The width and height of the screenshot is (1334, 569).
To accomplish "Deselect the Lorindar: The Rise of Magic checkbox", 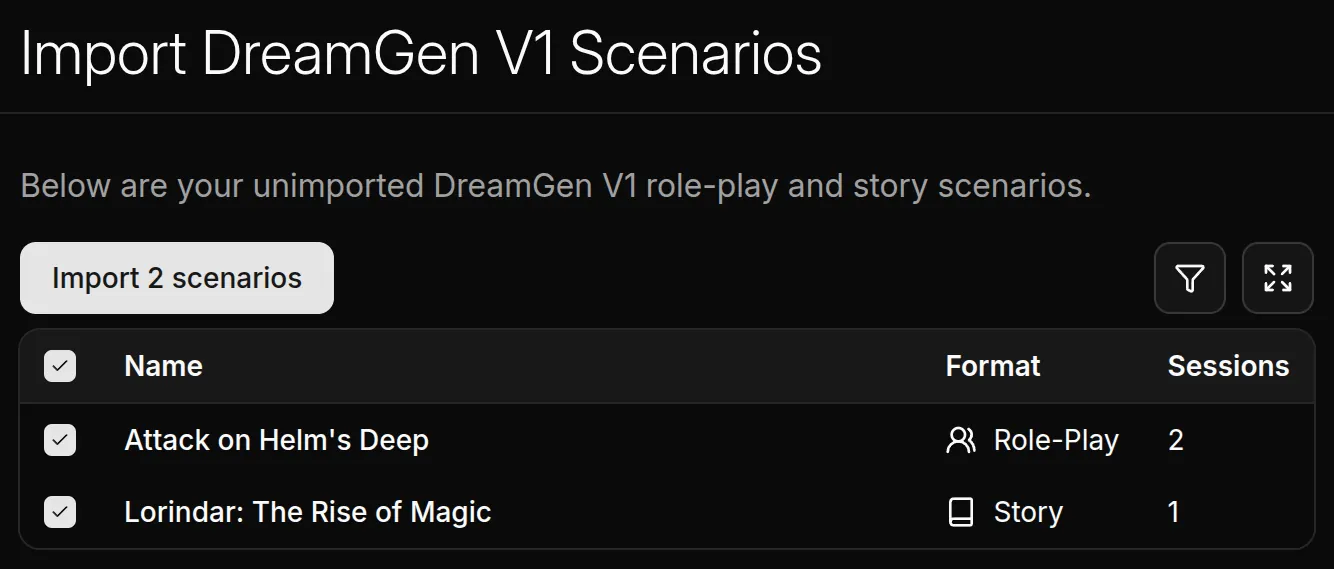I will 60,512.
